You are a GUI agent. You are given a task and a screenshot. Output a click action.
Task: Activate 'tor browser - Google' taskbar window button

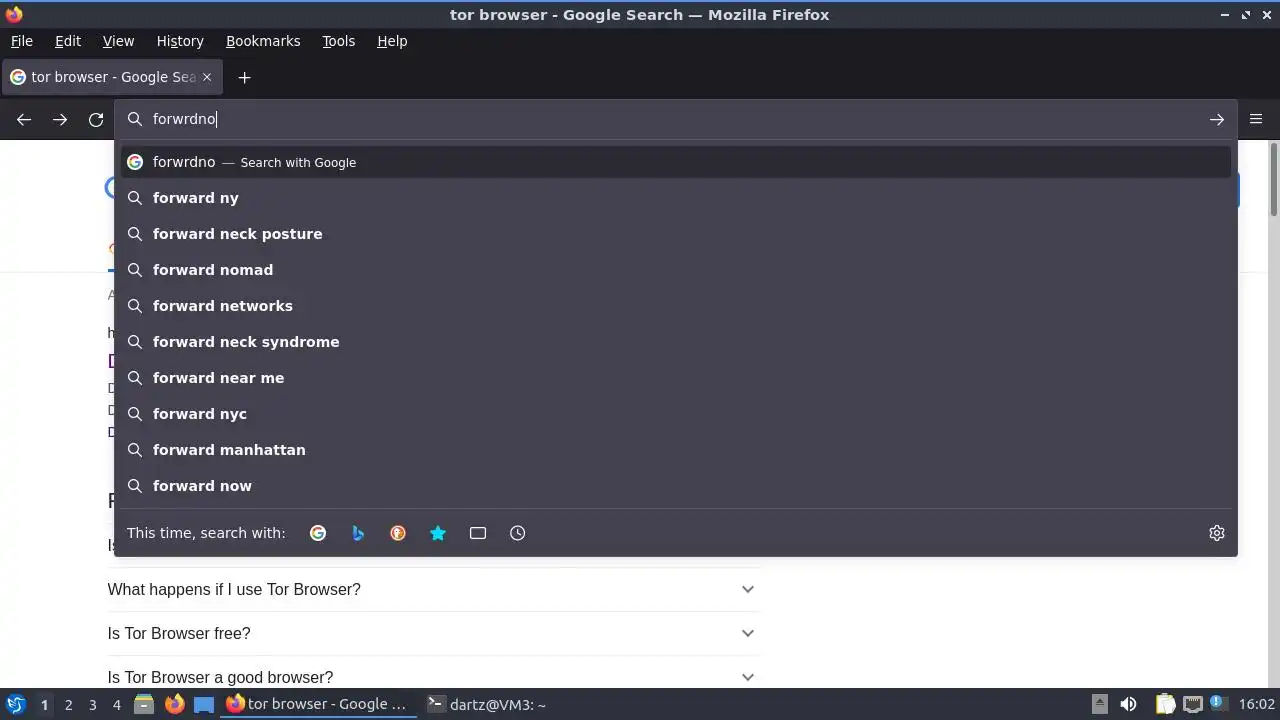click(317, 704)
